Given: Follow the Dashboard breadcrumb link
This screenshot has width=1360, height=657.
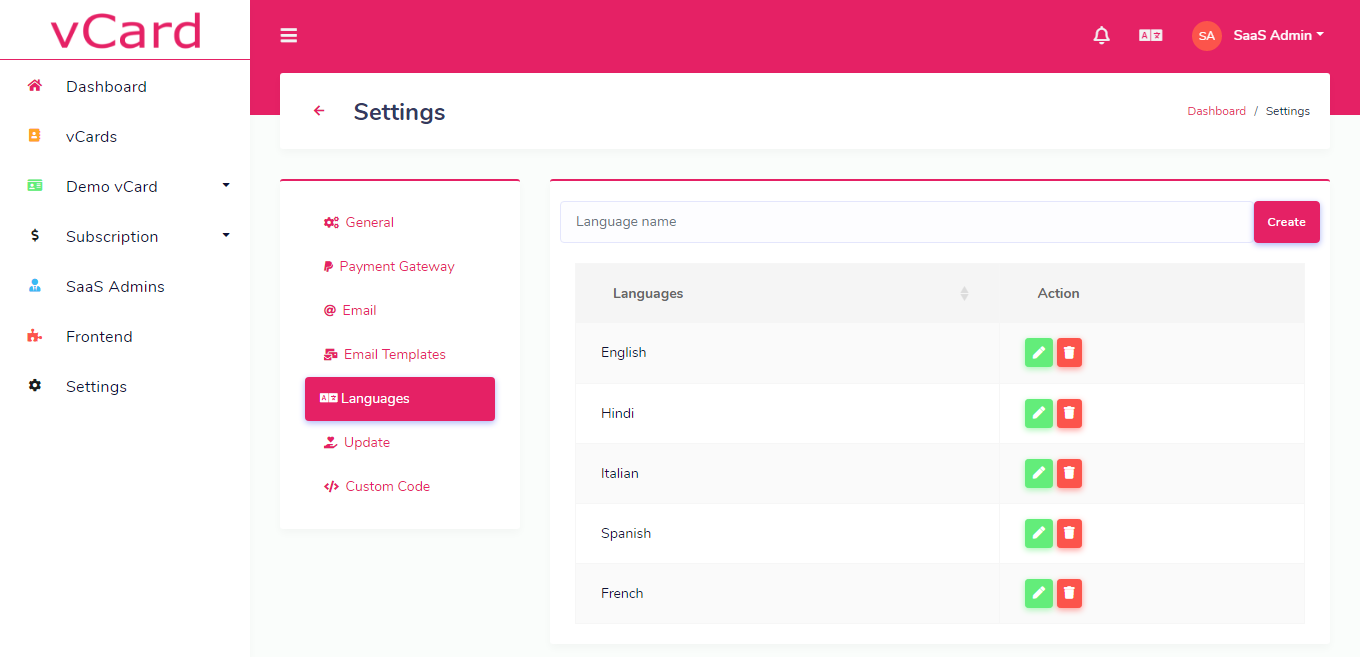Looking at the screenshot, I should tap(1216, 111).
